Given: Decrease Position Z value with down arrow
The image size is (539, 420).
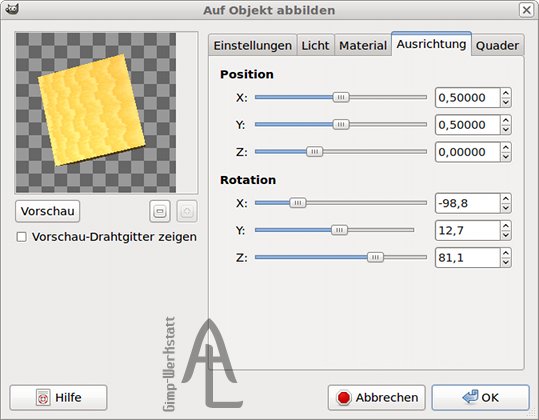Looking at the screenshot, I should tap(506, 157).
